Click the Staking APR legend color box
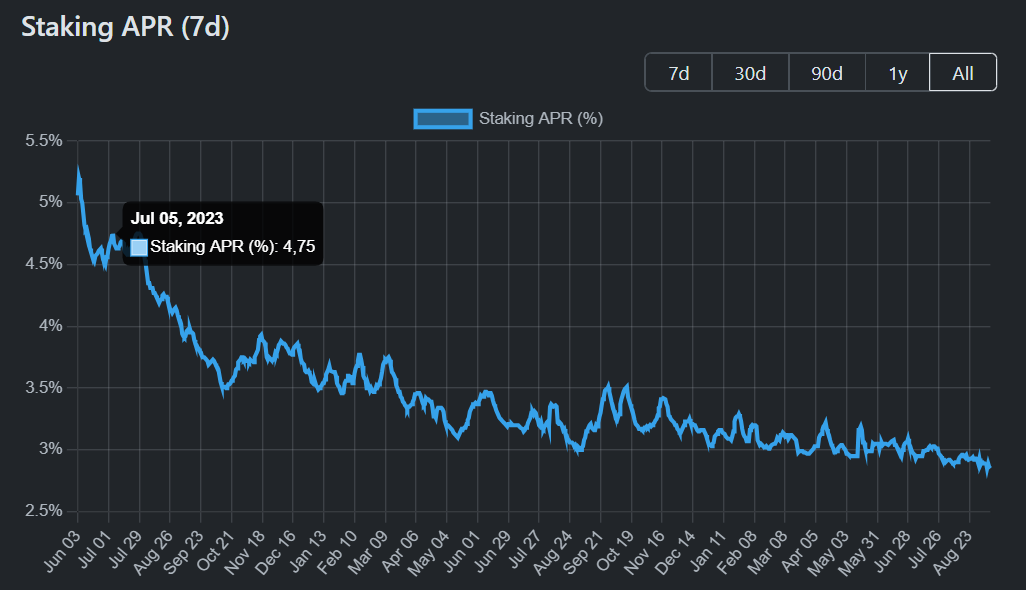The image size is (1026, 590). click(442, 119)
